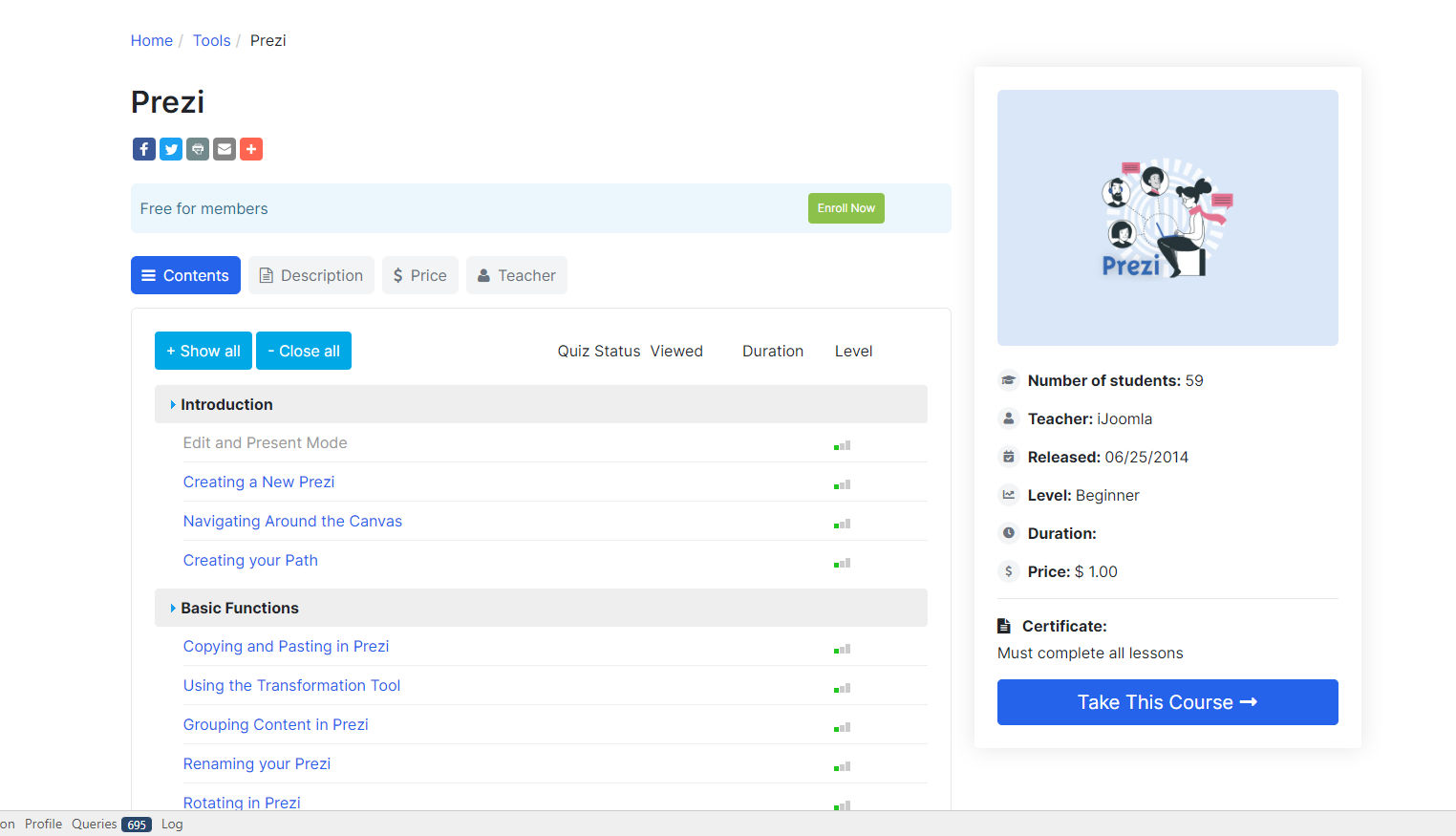Click the Must complete all lessons text
This screenshot has height=836, width=1456.
pyautogui.click(x=1090, y=653)
